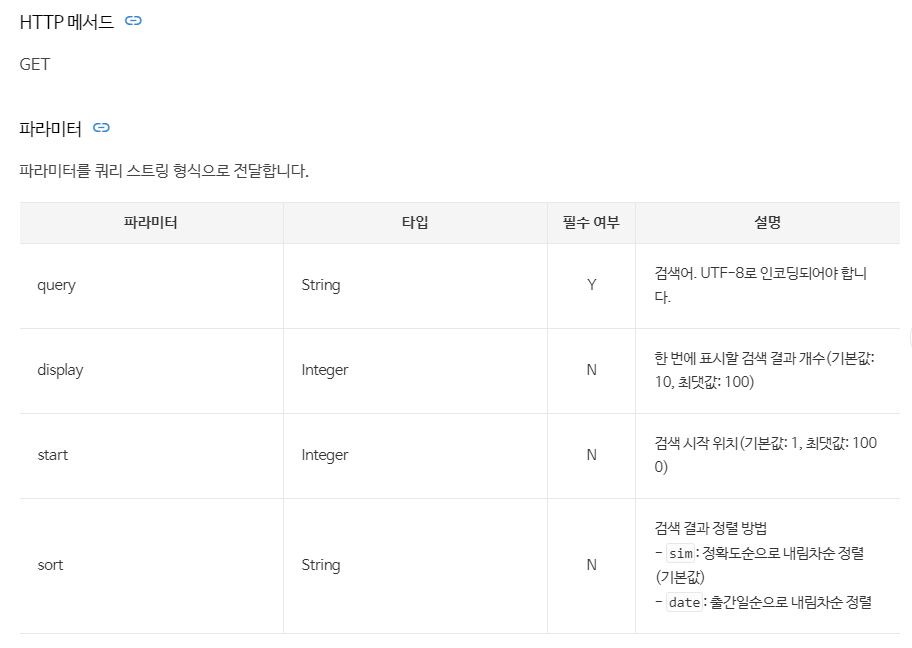Click the 타입 column header
The width and height of the screenshot is (912, 648).
pos(415,223)
